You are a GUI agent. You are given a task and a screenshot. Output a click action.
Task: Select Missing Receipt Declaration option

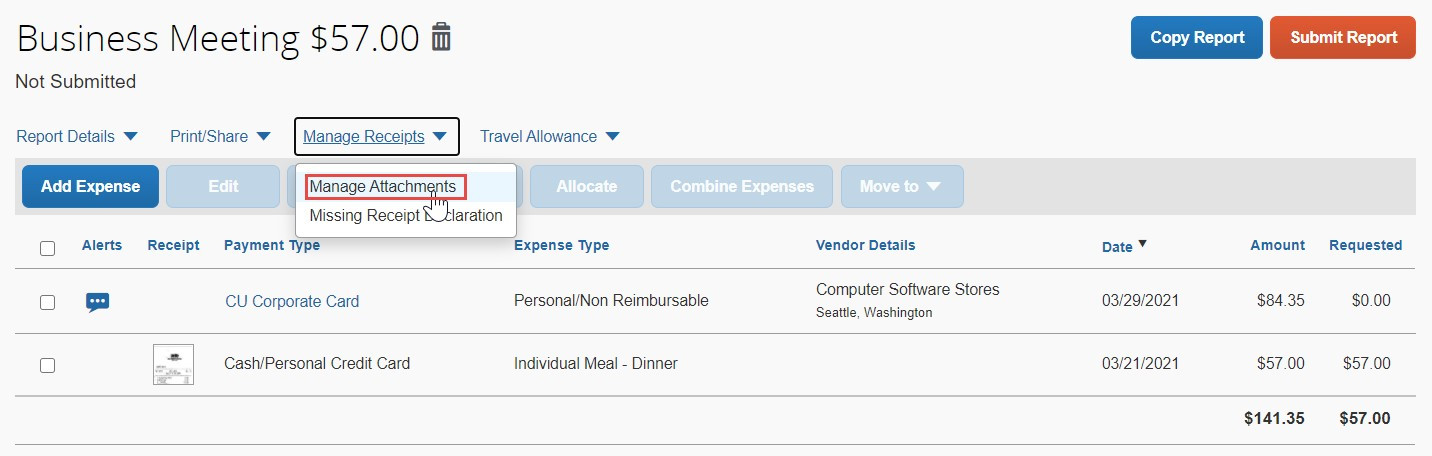click(405, 216)
